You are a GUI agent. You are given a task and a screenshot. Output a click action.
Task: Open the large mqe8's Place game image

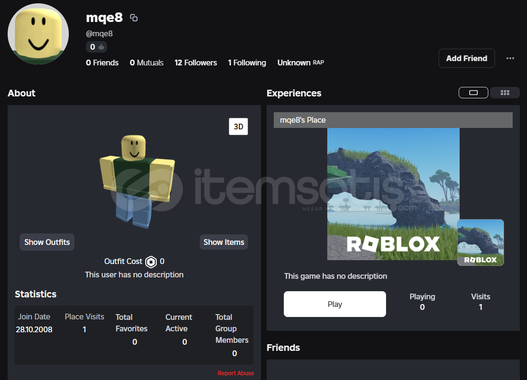point(393,194)
